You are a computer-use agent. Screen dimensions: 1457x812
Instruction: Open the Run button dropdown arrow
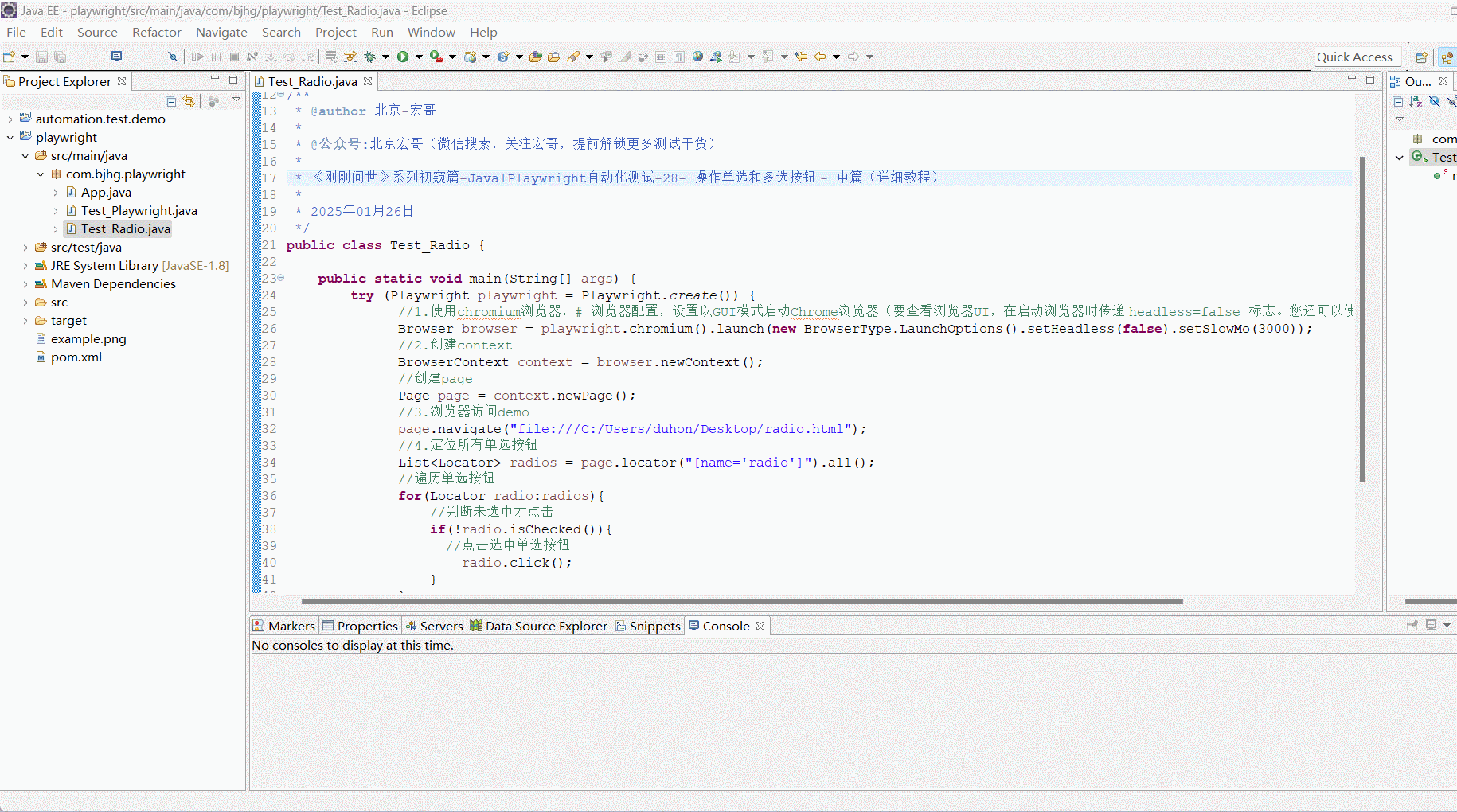tap(419, 57)
